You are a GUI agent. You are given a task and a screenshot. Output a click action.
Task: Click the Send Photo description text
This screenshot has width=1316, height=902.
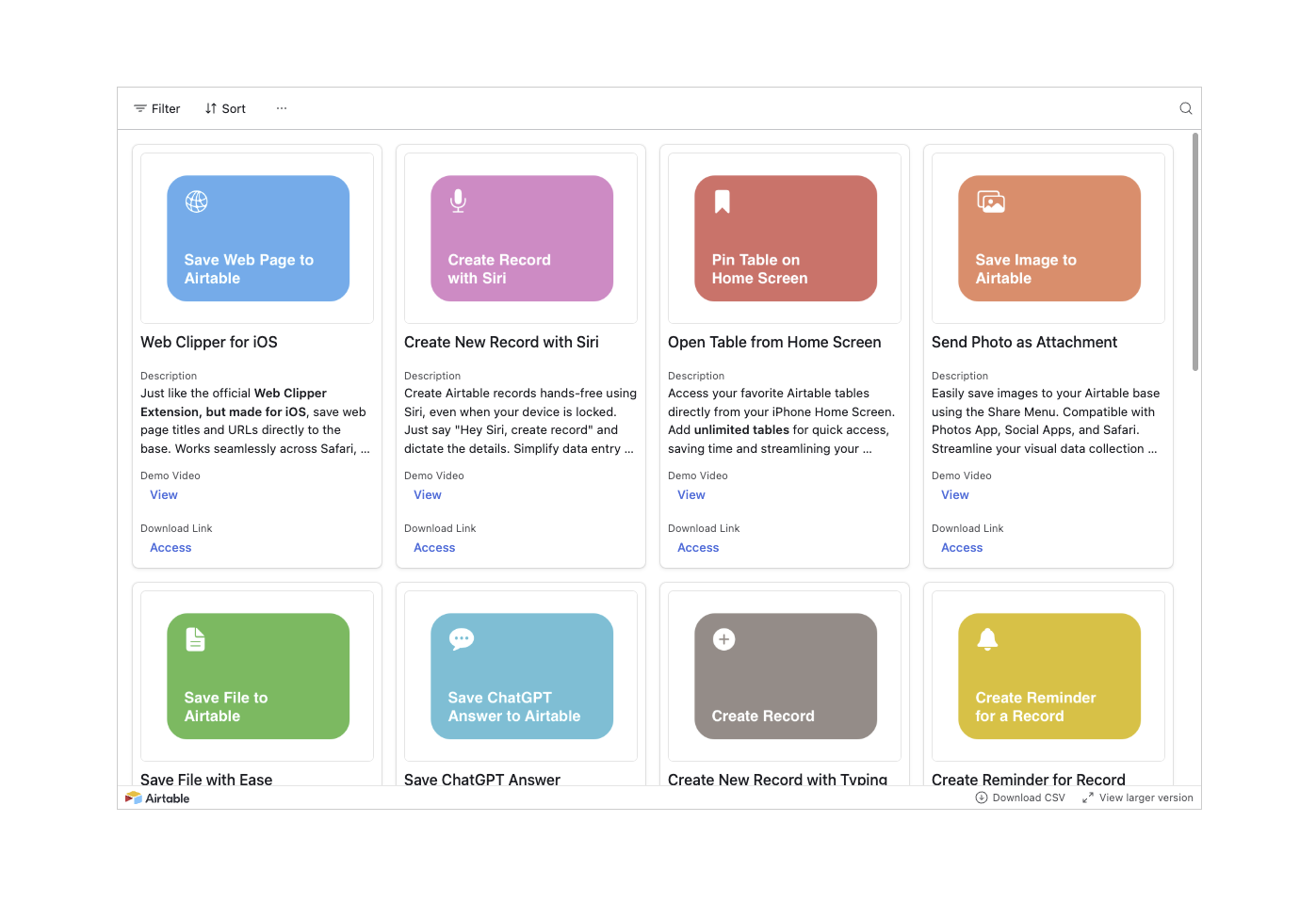(x=1046, y=421)
